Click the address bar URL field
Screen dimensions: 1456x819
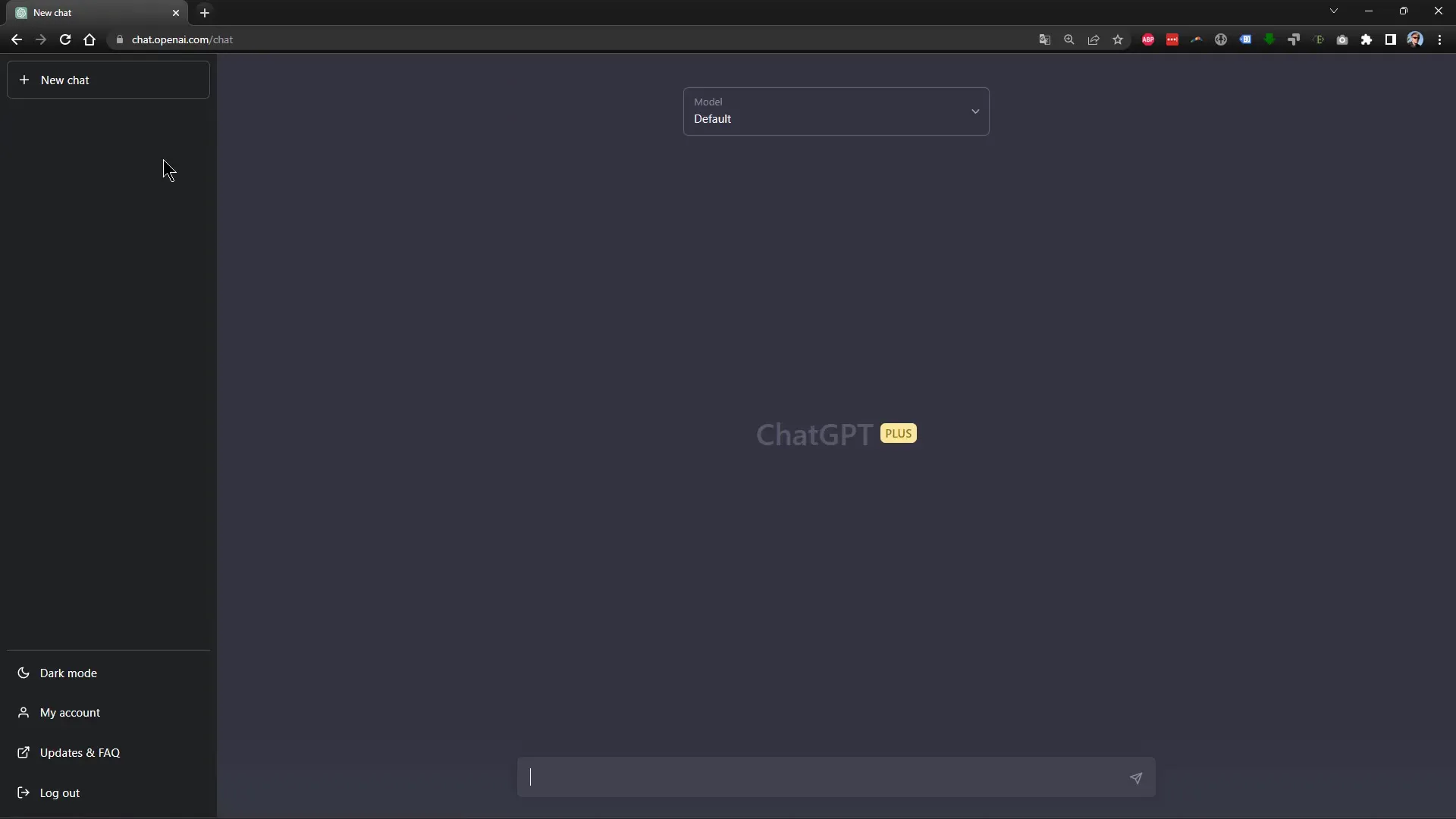182,39
